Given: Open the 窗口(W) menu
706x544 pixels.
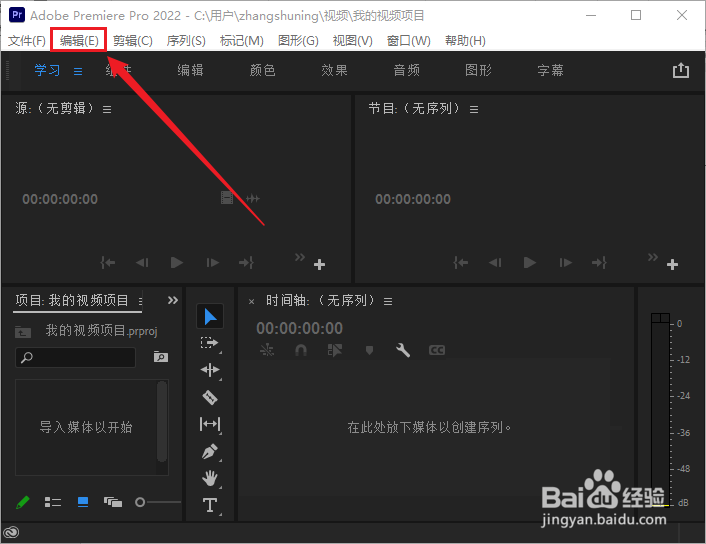Looking at the screenshot, I should click(x=408, y=41).
